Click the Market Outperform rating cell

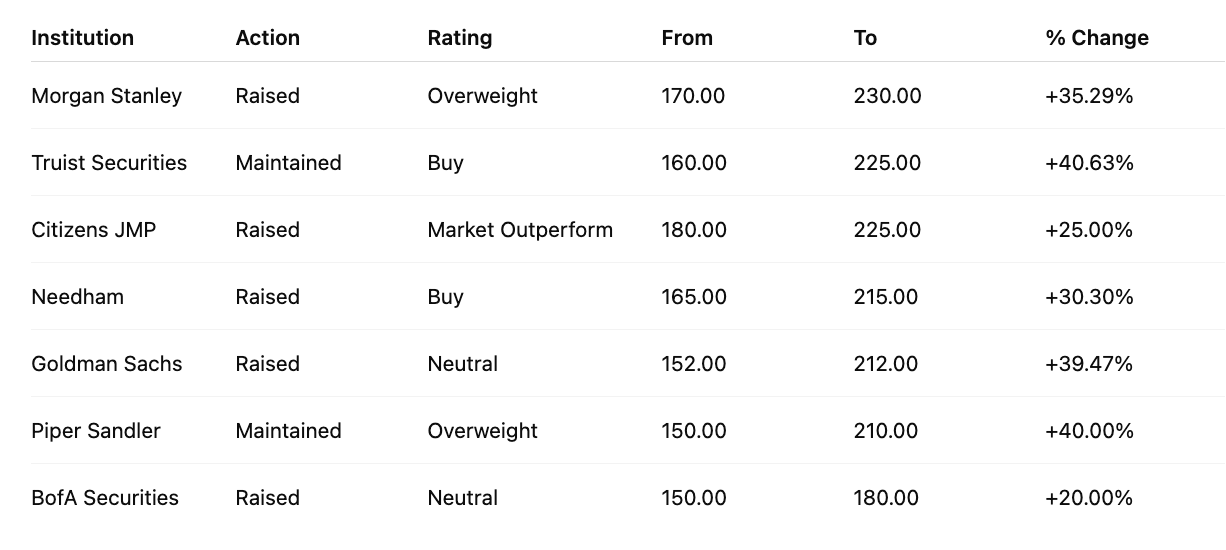pos(520,230)
